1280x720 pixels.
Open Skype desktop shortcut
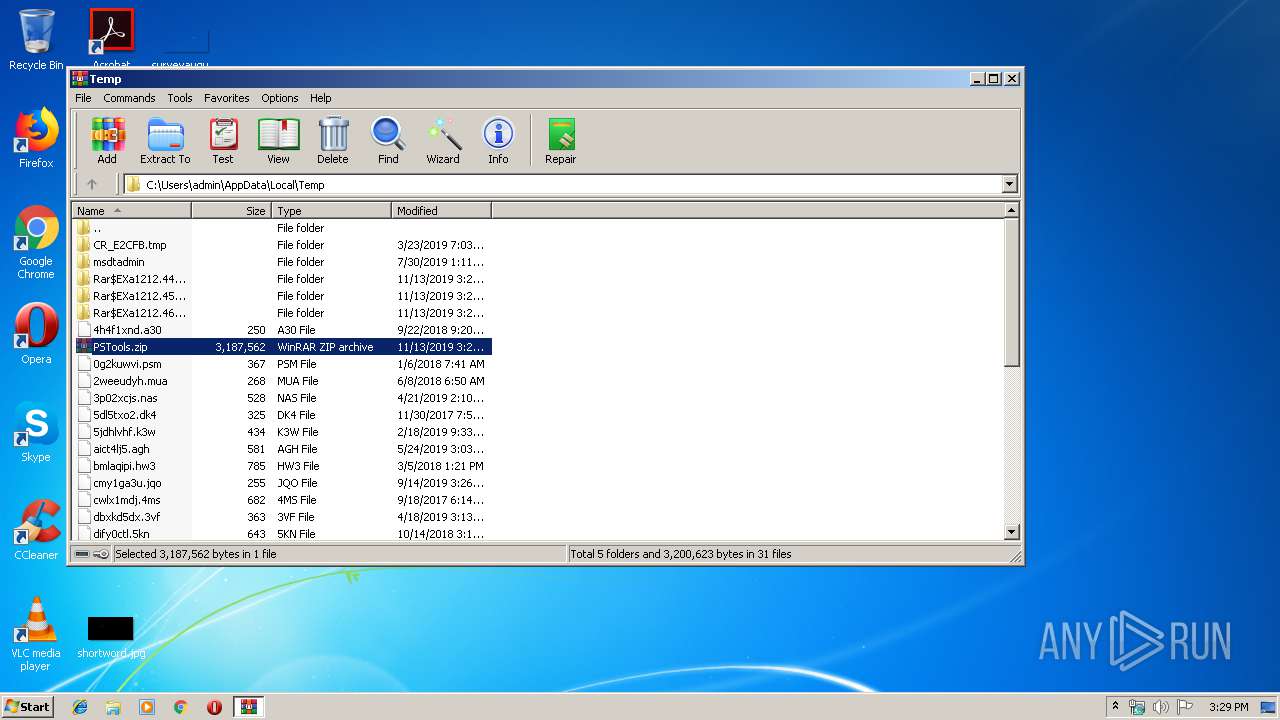[36, 432]
